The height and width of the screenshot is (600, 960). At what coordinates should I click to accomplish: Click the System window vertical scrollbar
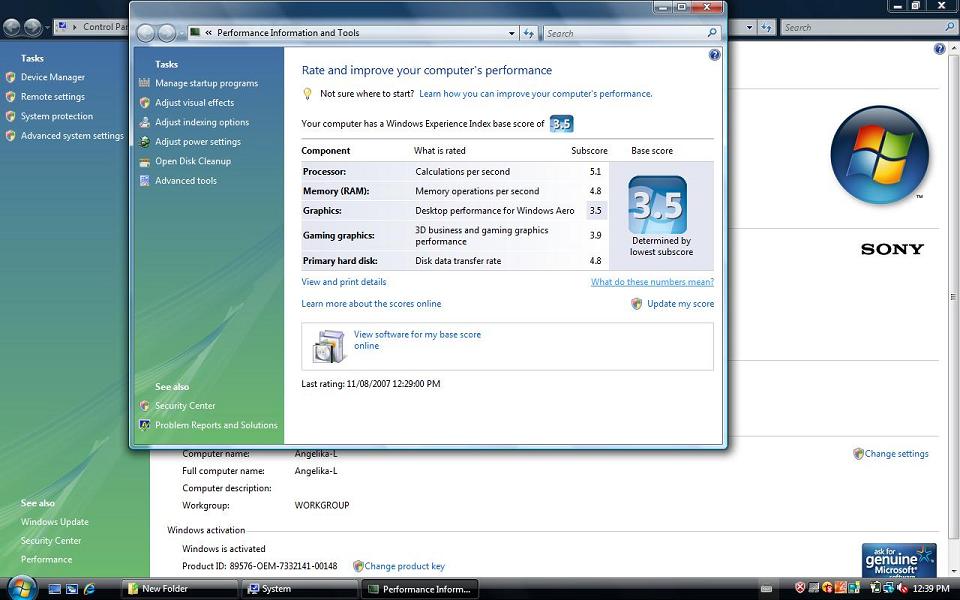click(x=953, y=296)
